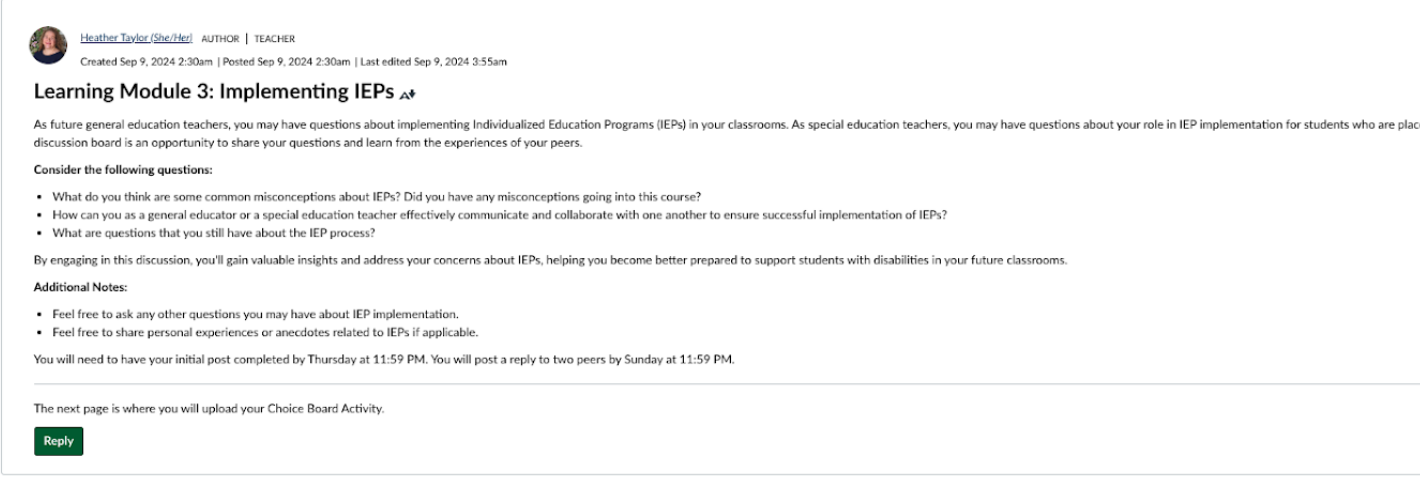This screenshot has width=1420, height=480.
Task: Click the opening paragraph about future teachers
Action: point(727,134)
